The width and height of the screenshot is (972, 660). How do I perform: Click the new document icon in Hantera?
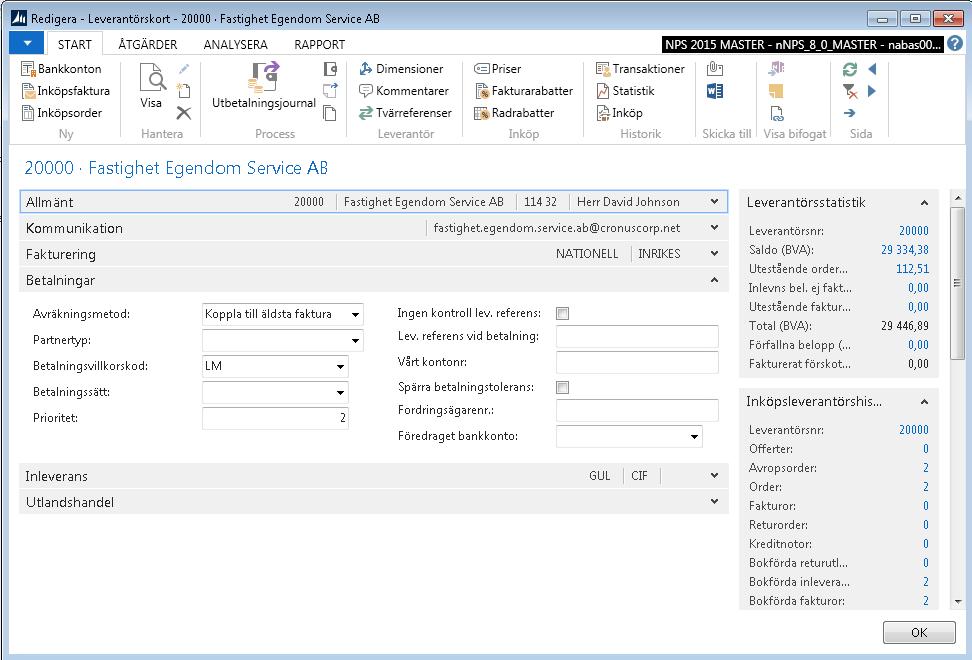[183, 90]
